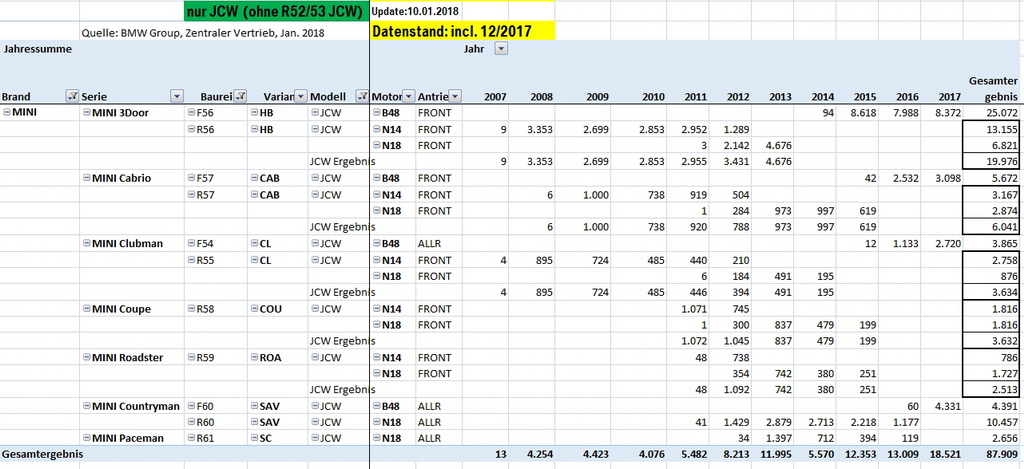Collapse the MINI Clubman series

point(86,243)
